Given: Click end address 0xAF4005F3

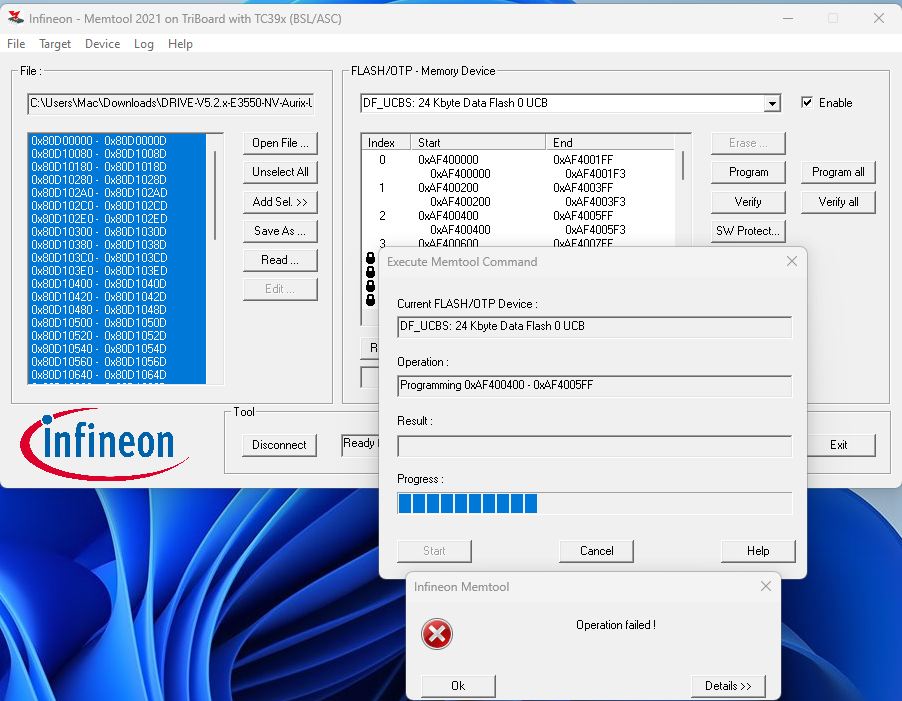Looking at the screenshot, I should click(595, 229).
